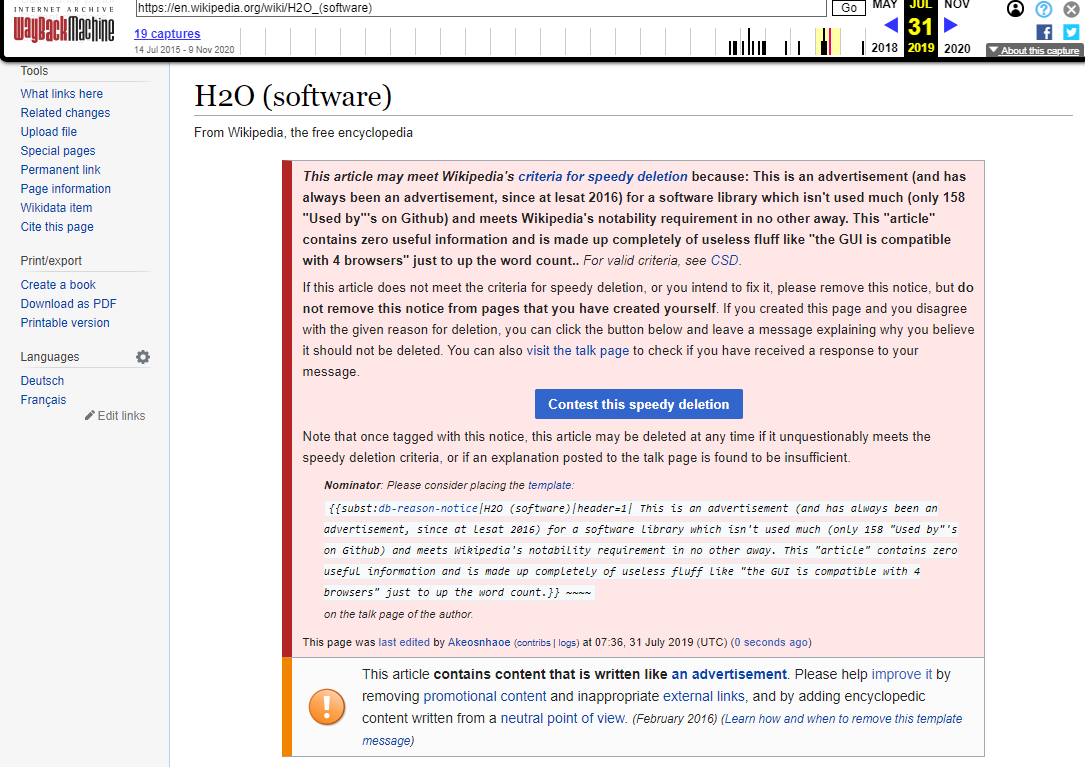Viewport: 1085px width, 767px height.
Task: Open logs link for Akeosnhaoe
Action: [x=567, y=643]
